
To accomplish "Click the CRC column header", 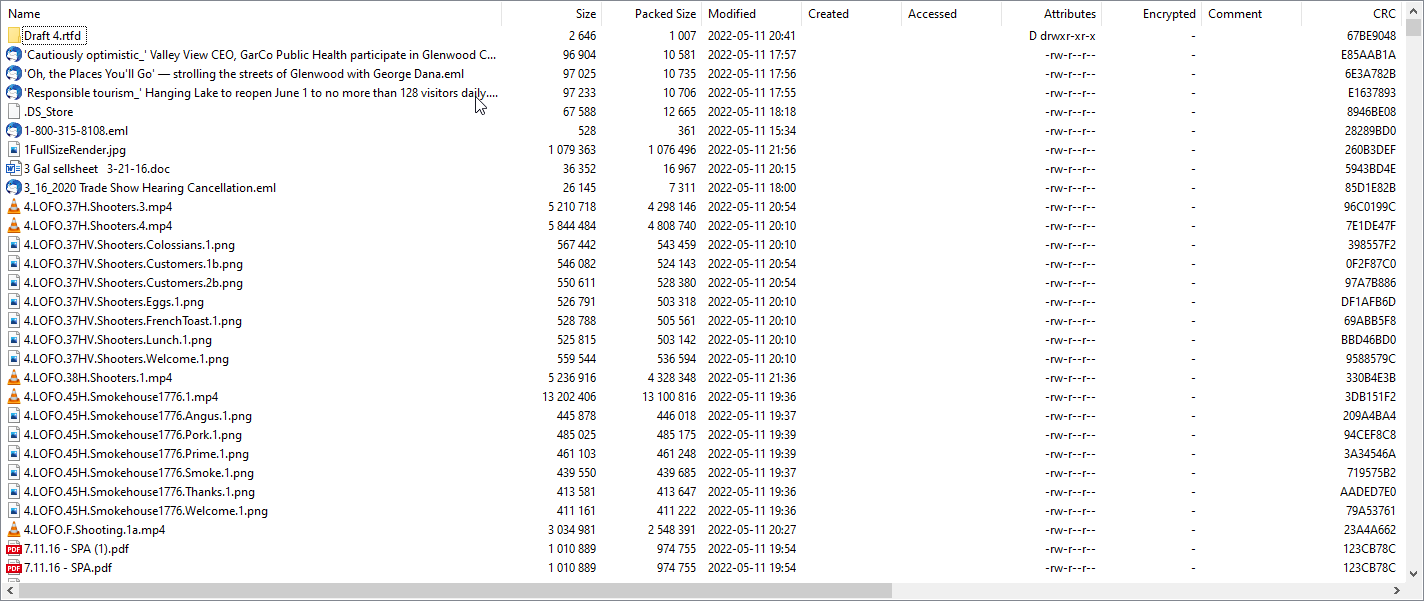I will tap(1384, 14).
